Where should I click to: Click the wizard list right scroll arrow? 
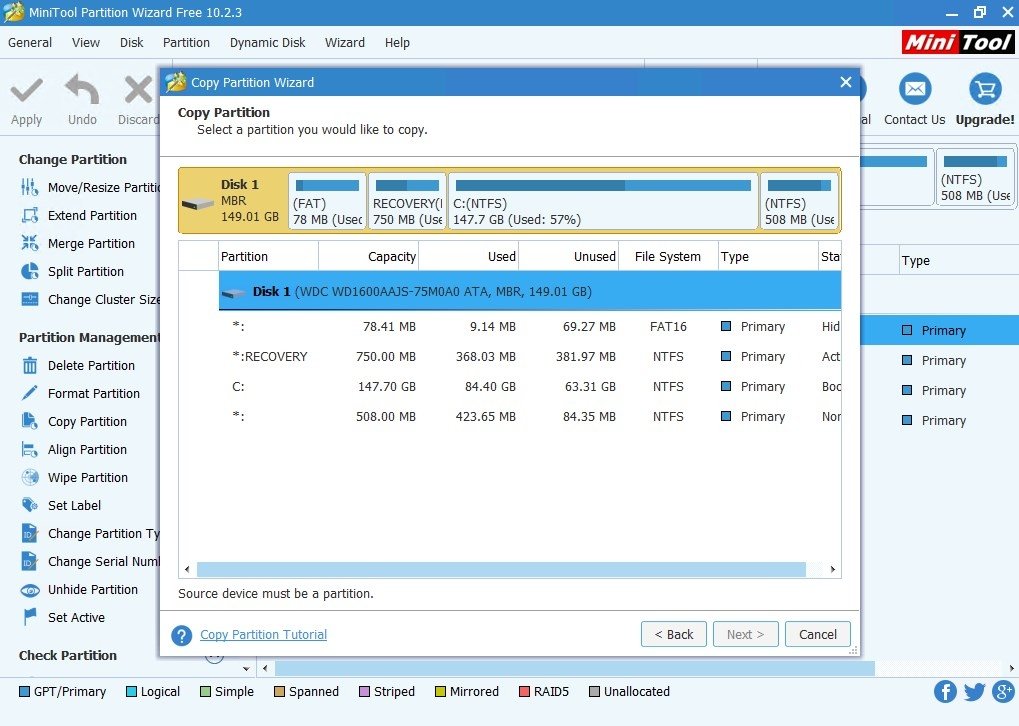pyautogui.click(x=832, y=569)
